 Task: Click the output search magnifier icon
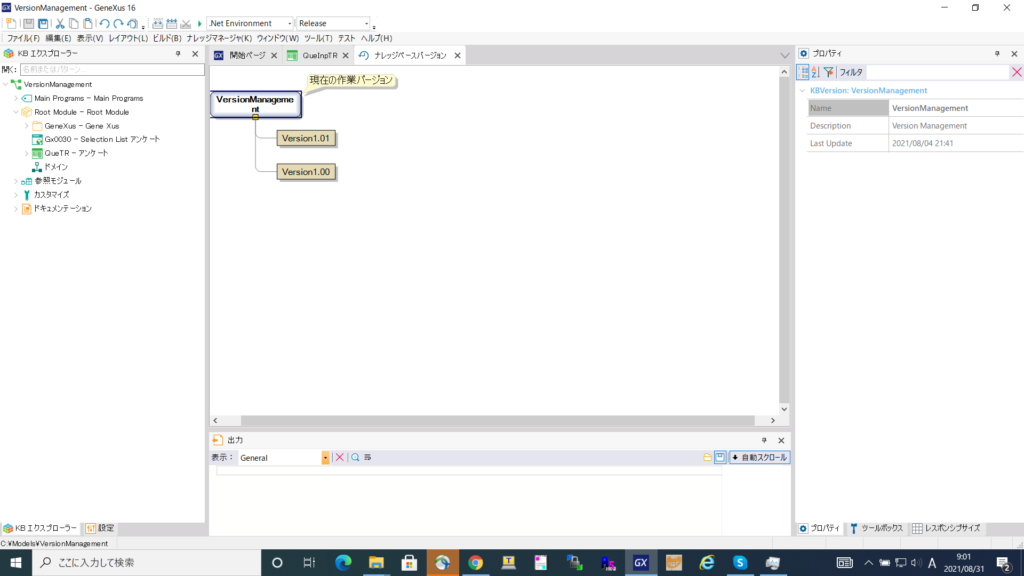355,458
